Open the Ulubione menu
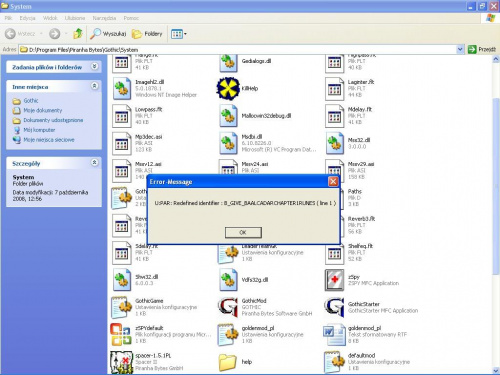The width and height of the screenshot is (500, 375). pos(75,18)
